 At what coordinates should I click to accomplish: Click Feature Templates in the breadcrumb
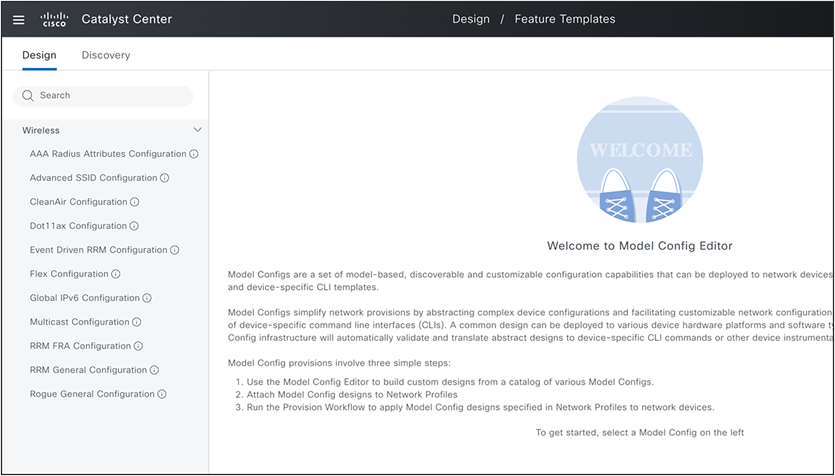tap(565, 19)
